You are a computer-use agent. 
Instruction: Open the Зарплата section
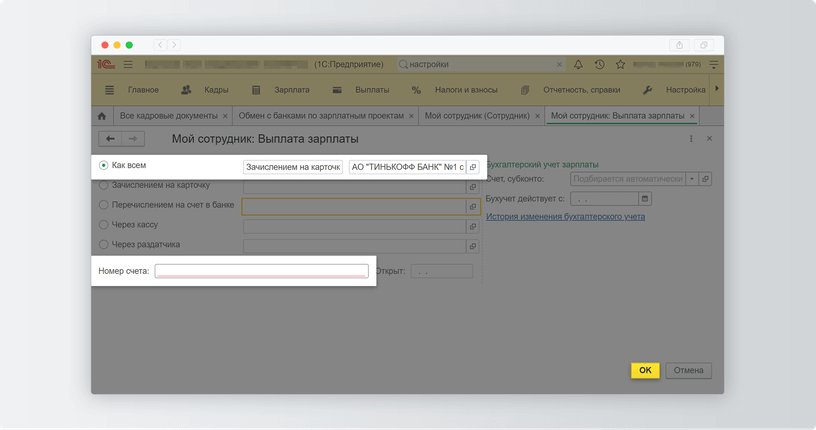291,90
